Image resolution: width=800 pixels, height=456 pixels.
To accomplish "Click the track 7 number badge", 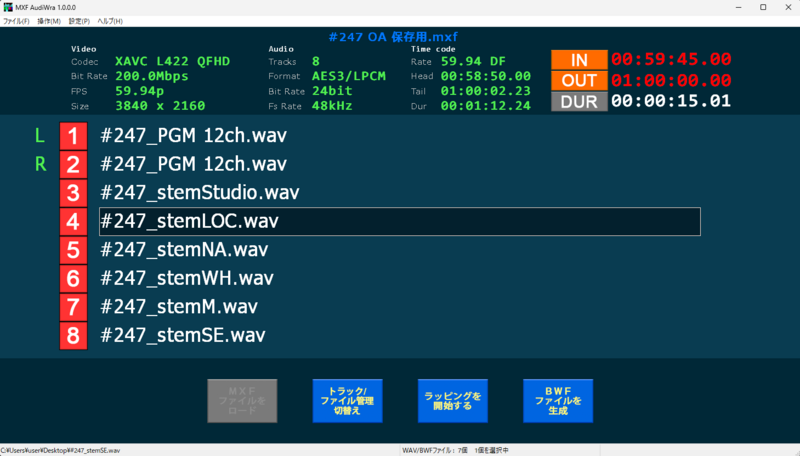I will (x=73, y=307).
